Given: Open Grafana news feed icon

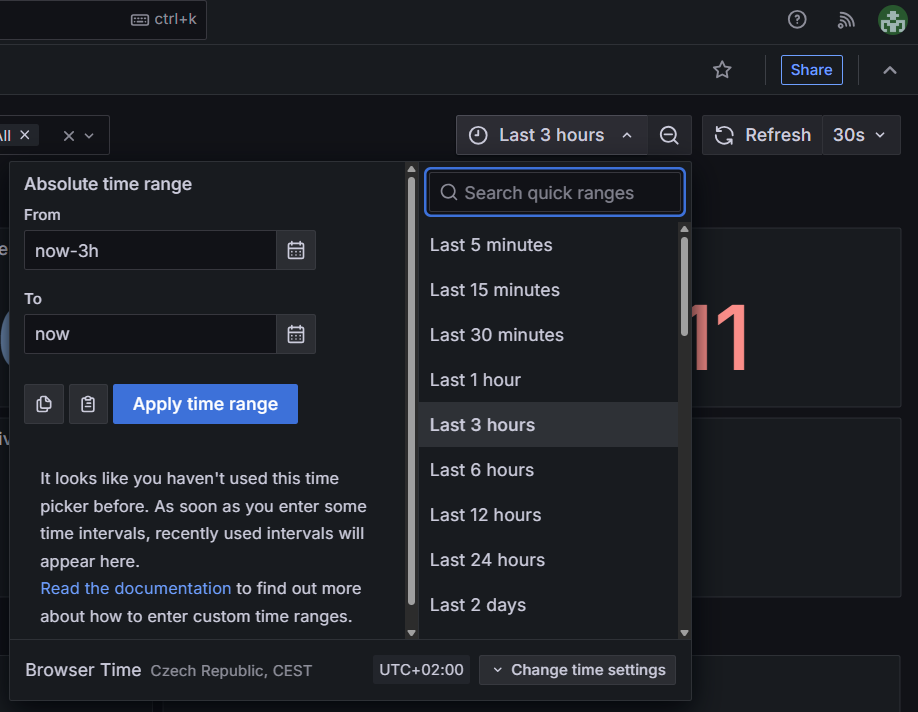Looking at the screenshot, I should 846,19.
